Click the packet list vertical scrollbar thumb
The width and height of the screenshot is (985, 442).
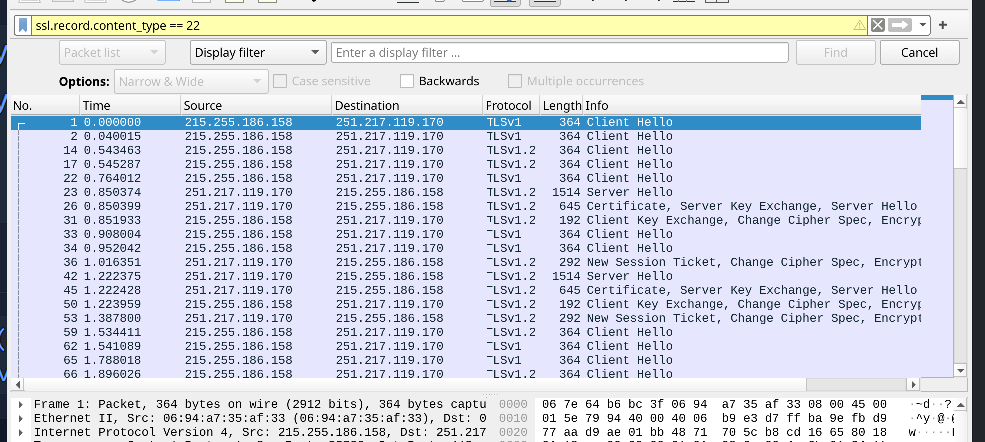coord(959,137)
